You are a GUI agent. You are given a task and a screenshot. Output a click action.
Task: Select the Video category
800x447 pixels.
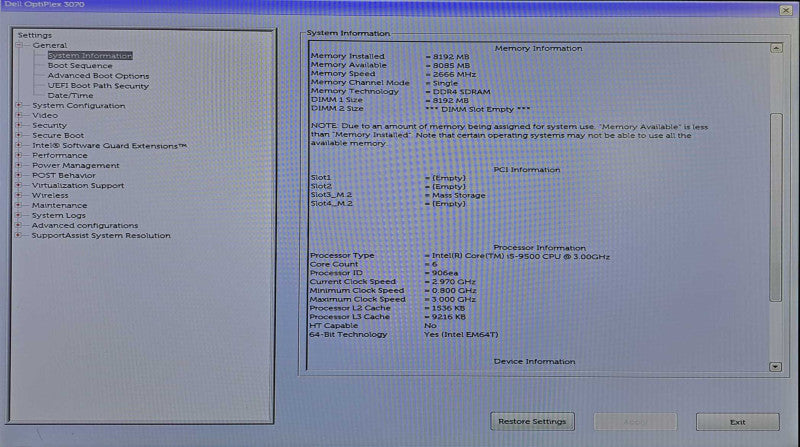click(45, 115)
